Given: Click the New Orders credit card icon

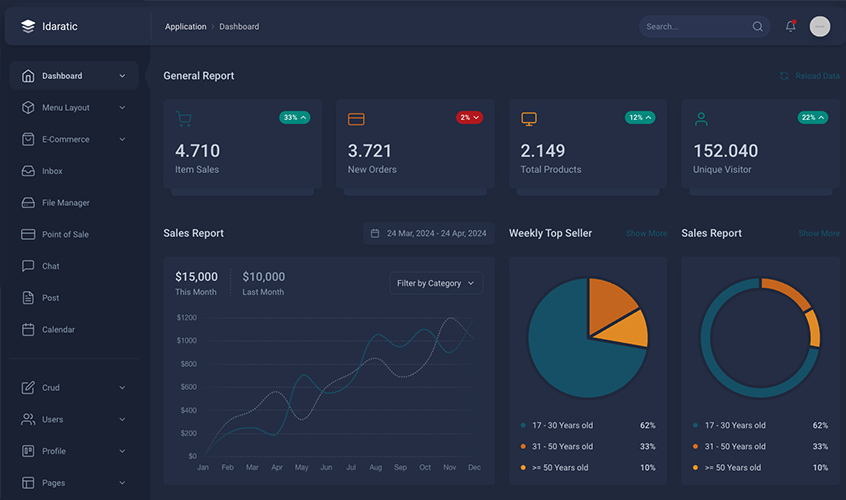Looking at the screenshot, I should (x=356, y=119).
